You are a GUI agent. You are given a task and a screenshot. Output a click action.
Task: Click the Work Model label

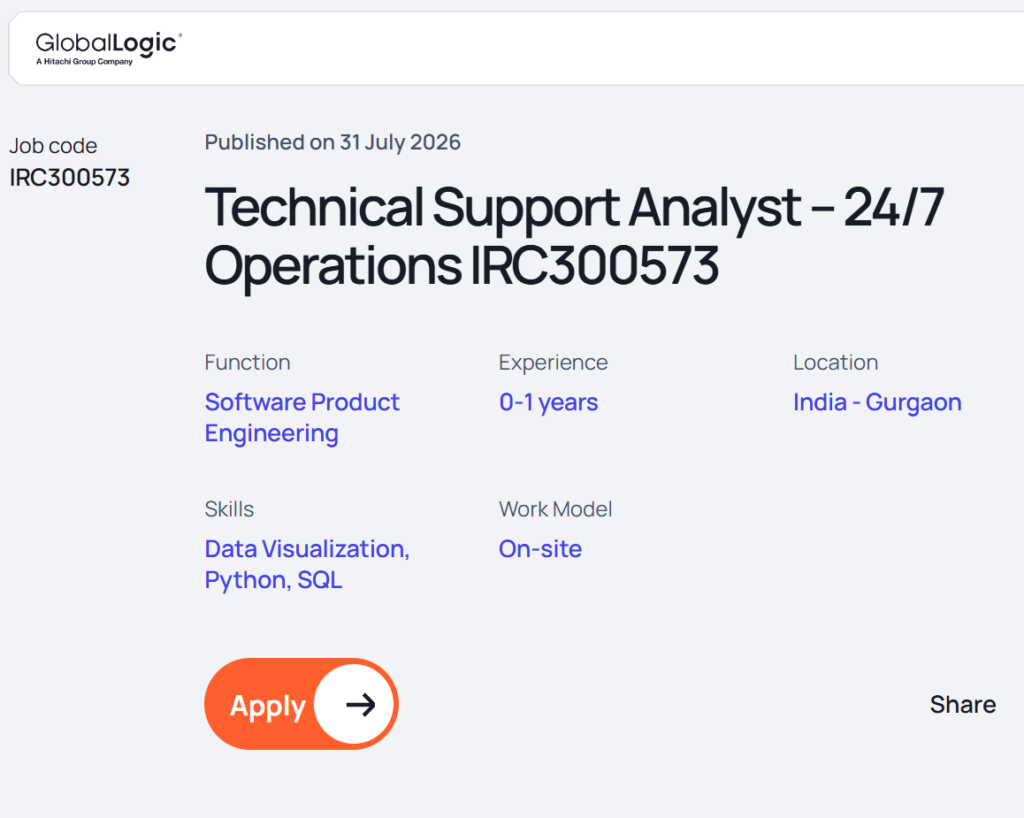[556, 509]
